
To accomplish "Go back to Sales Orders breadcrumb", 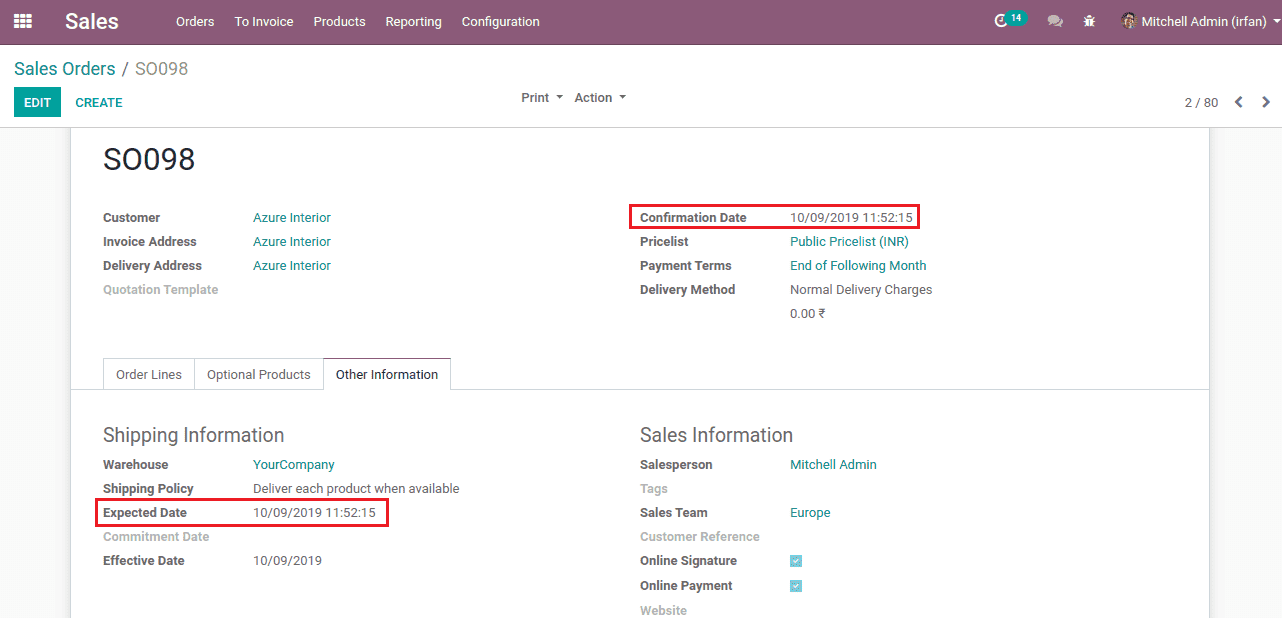I will (x=65, y=69).
